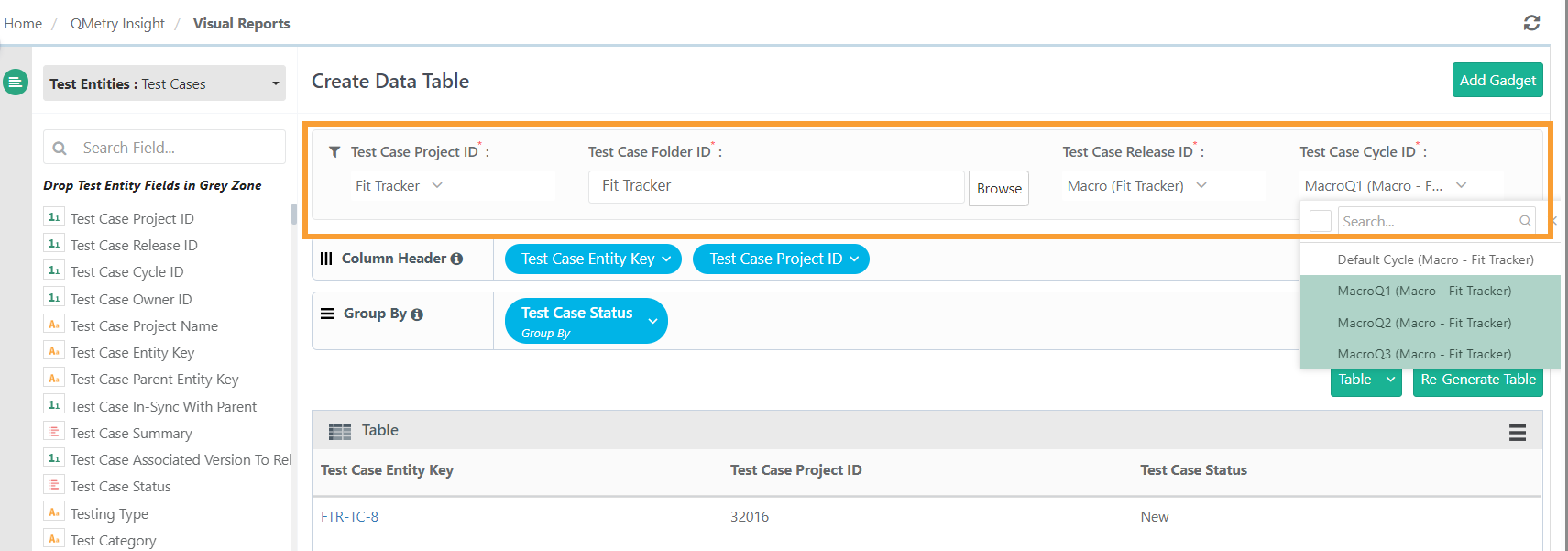Viewport: 1568px width, 551px height.
Task: Select MacroQ2 (Macro - Fit Tracker) option
Action: [1423, 323]
